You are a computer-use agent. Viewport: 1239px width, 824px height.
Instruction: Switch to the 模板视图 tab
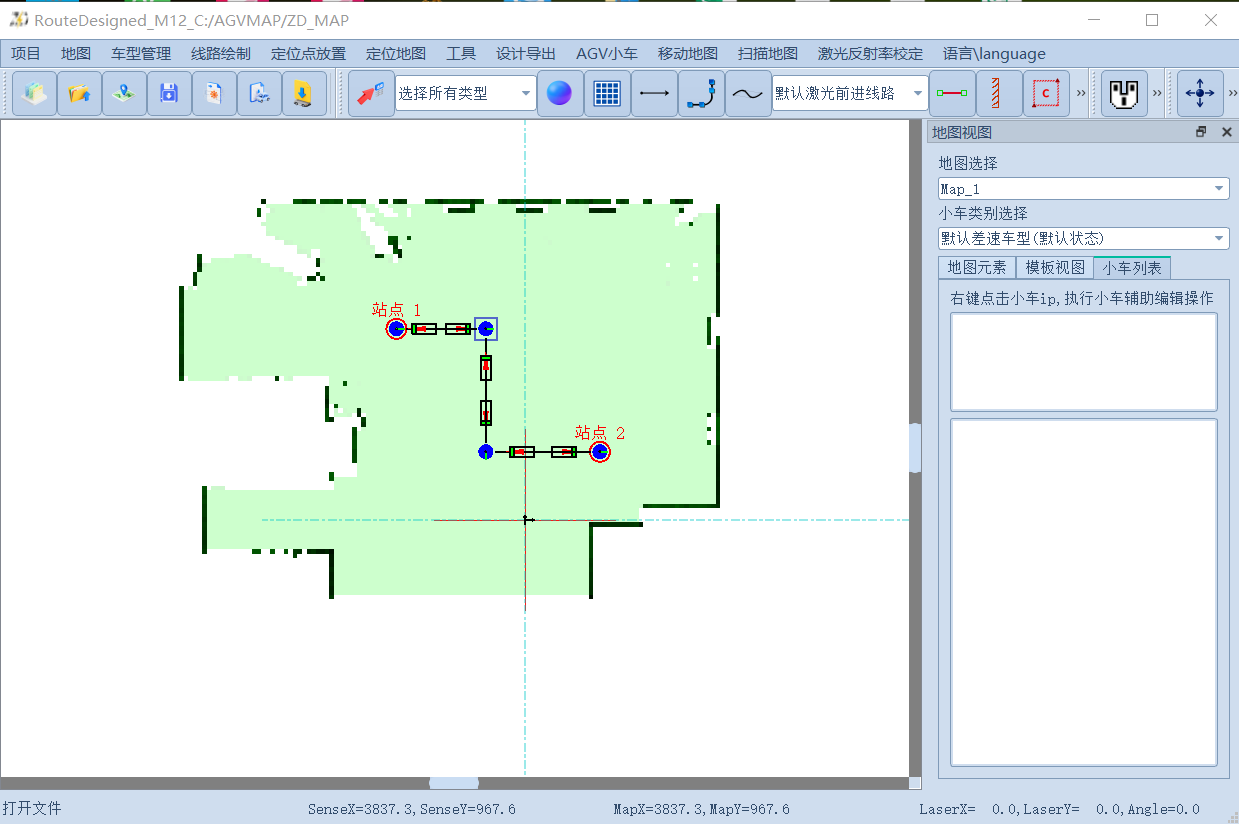1055,268
